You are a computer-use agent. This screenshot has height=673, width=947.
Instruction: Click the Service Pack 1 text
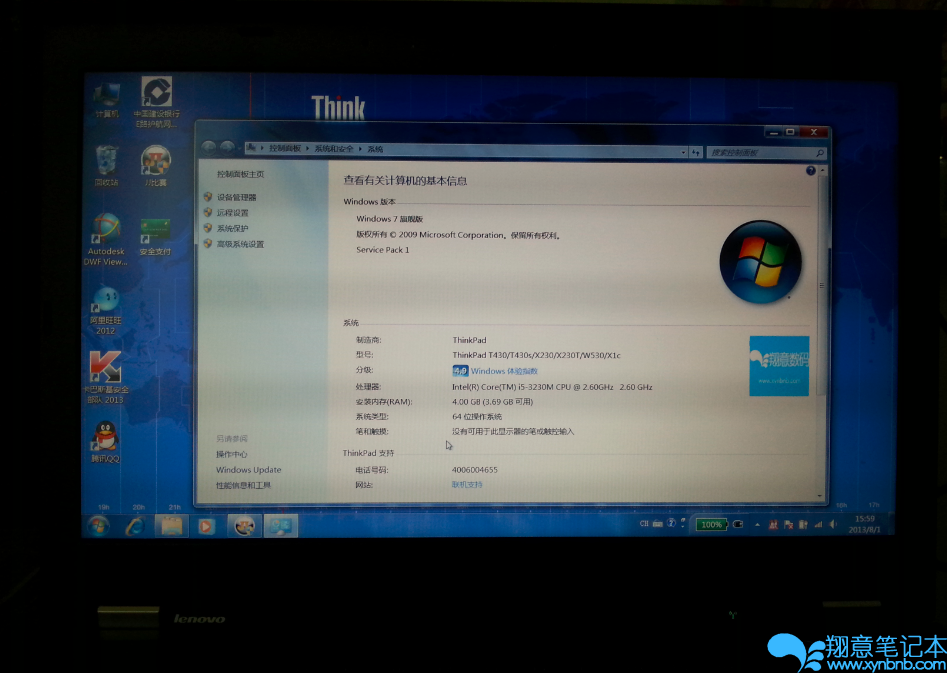(x=382, y=250)
